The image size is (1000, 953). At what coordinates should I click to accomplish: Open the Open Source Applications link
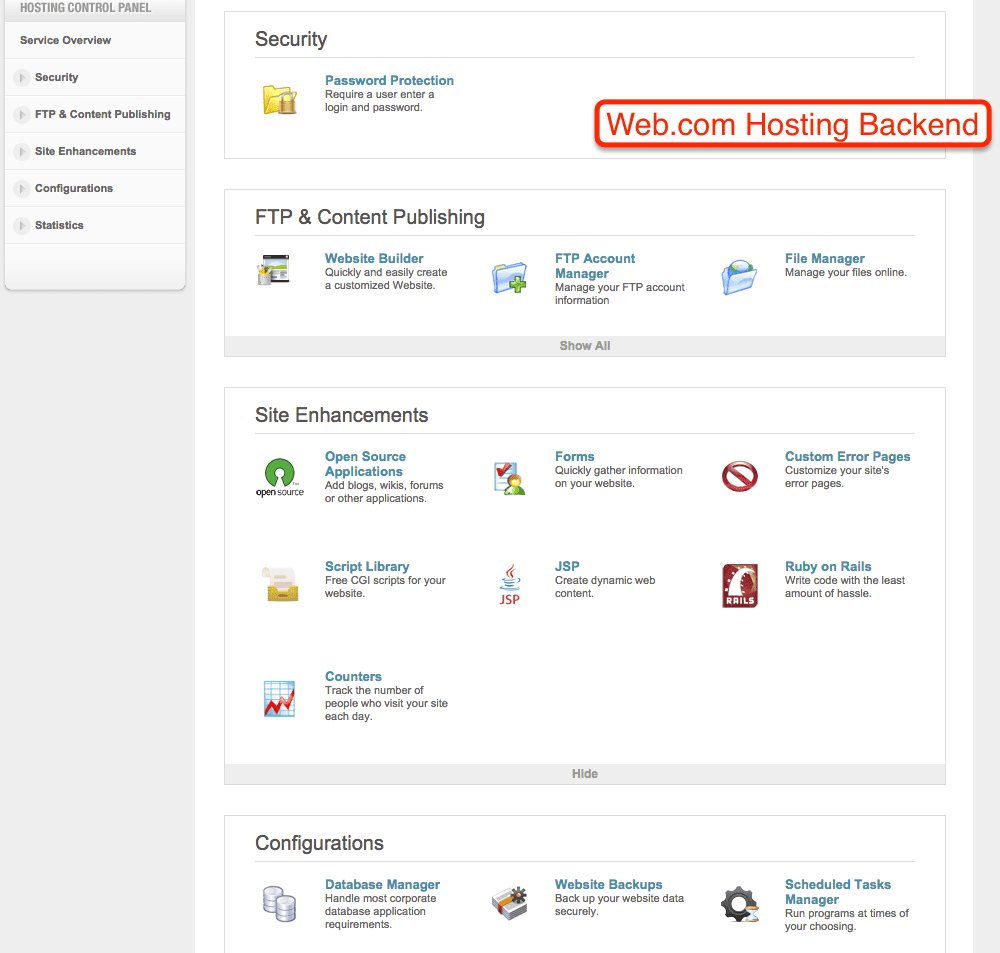[365, 464]
